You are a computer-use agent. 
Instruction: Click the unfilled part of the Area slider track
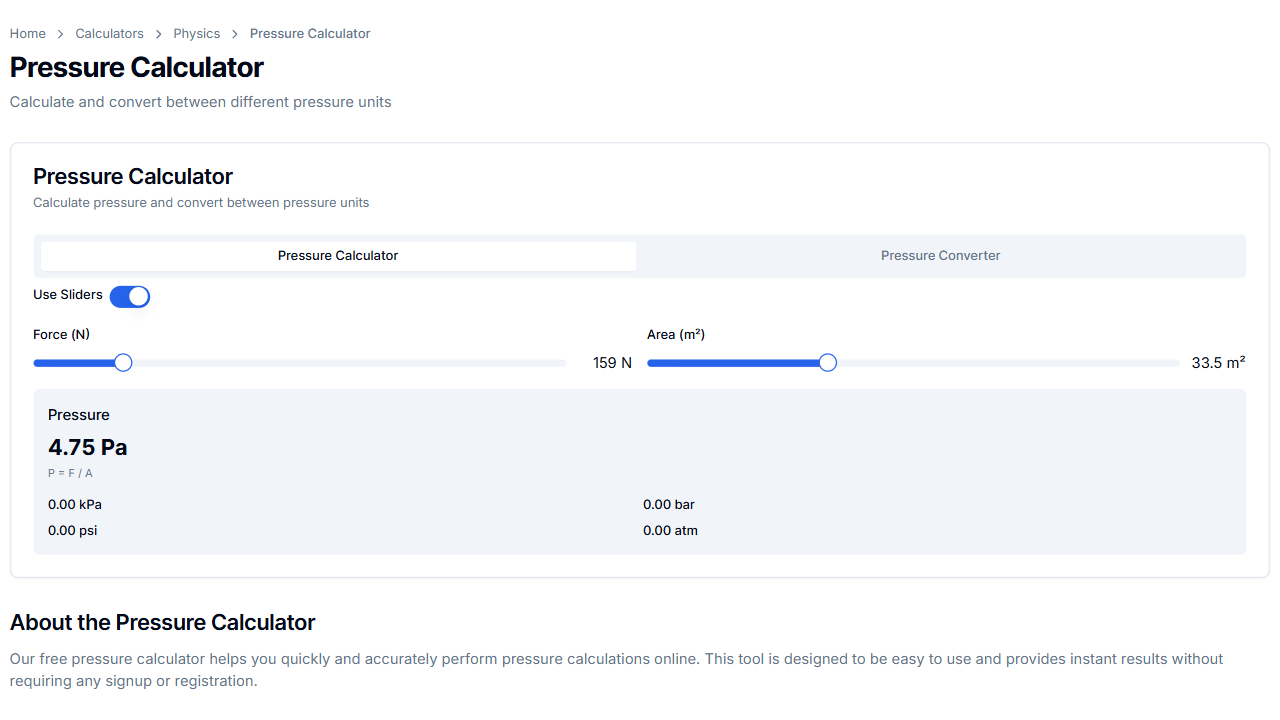1000,363
